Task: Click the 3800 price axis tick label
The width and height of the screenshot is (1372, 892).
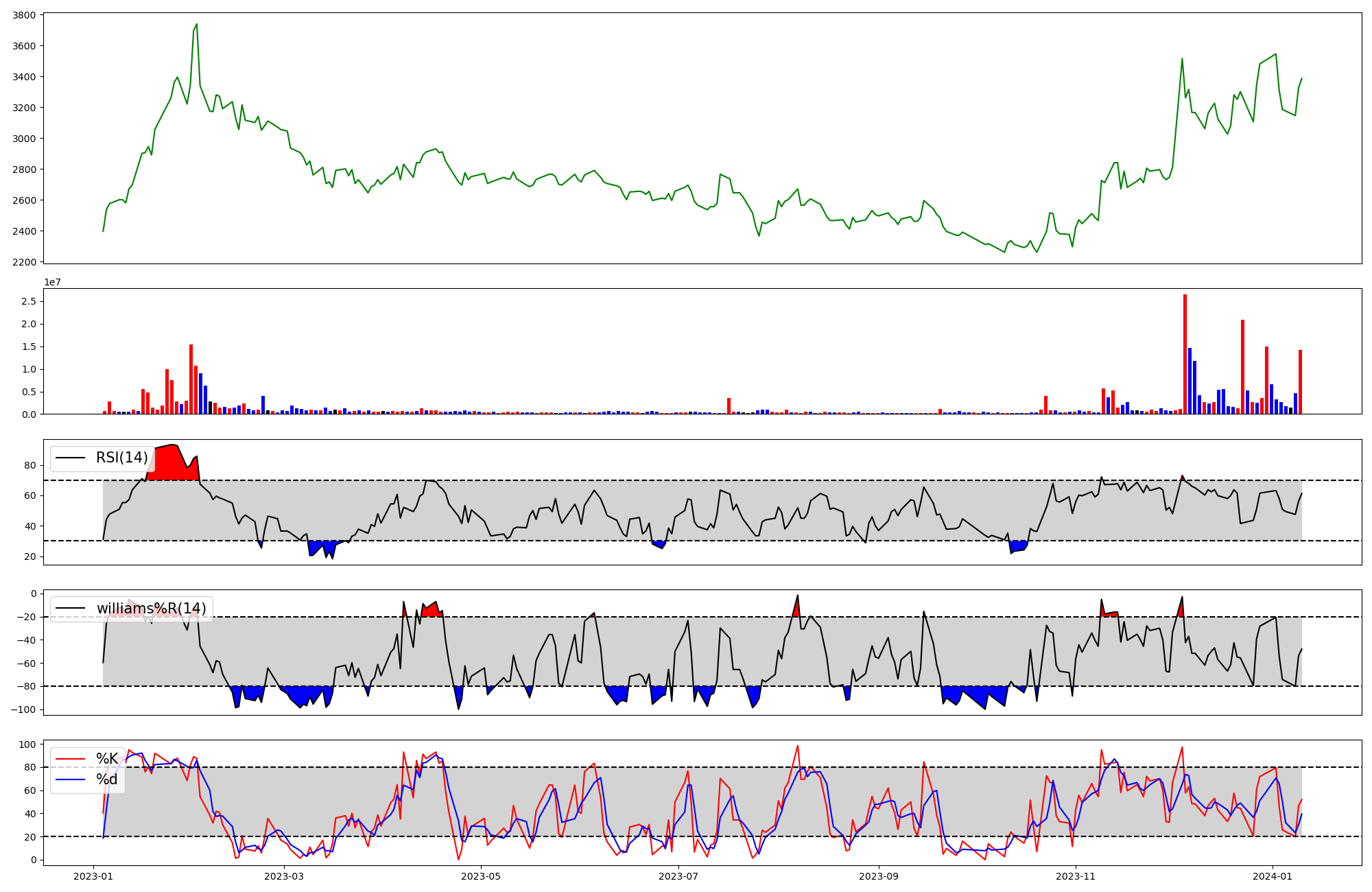Action: click(x=24, y=15)
